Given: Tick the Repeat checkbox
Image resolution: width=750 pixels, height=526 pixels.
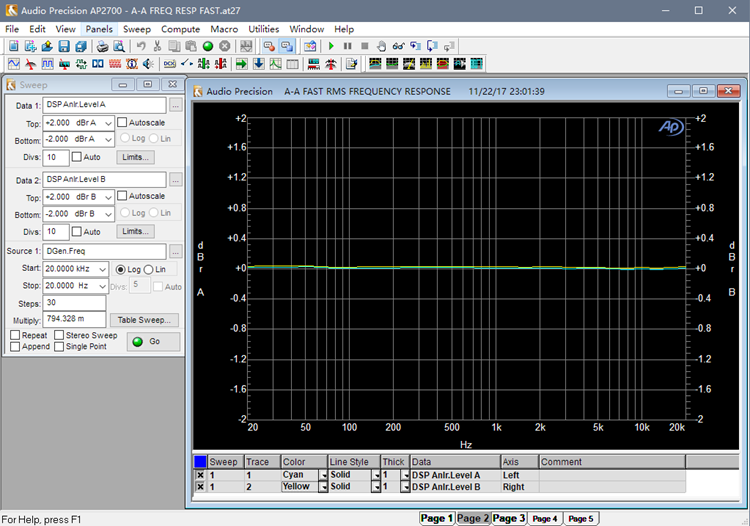Looking at the screenshot, I should point(15,335).
